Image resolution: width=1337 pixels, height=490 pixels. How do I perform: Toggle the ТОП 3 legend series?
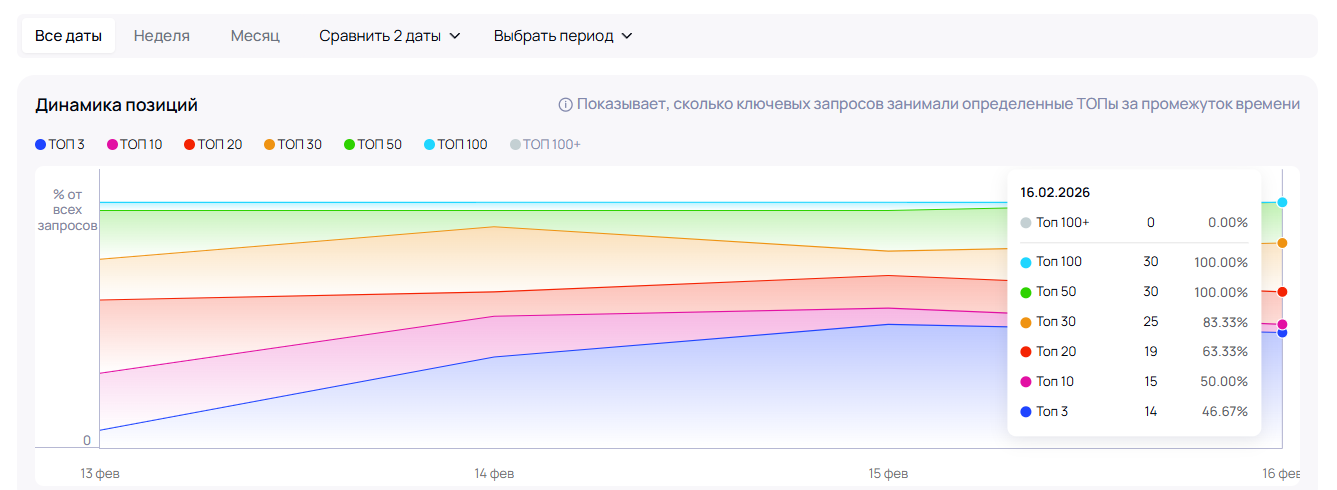click(60, 144)
